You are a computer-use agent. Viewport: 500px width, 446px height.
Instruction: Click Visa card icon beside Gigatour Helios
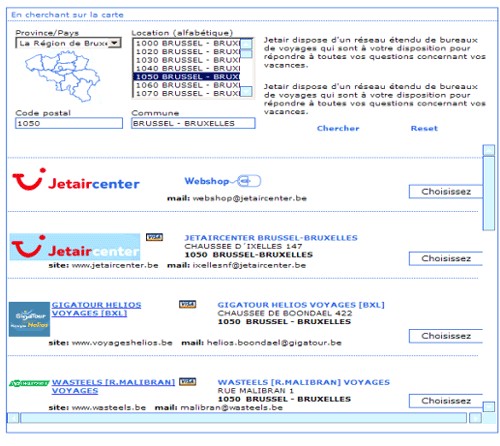tap(188, 304)
